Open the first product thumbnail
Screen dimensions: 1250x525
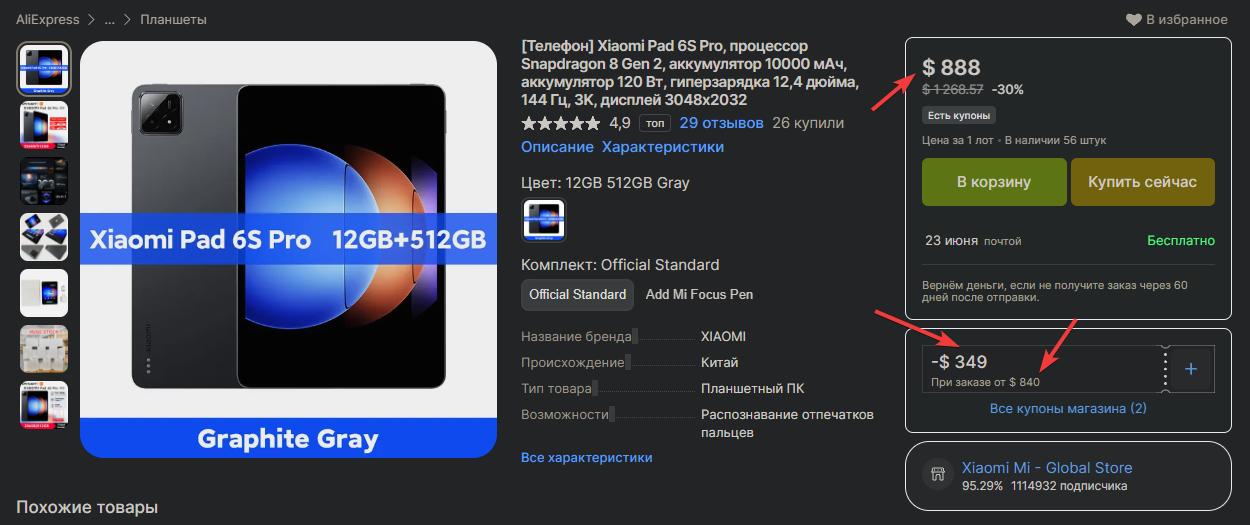click(x=44, y=68)
